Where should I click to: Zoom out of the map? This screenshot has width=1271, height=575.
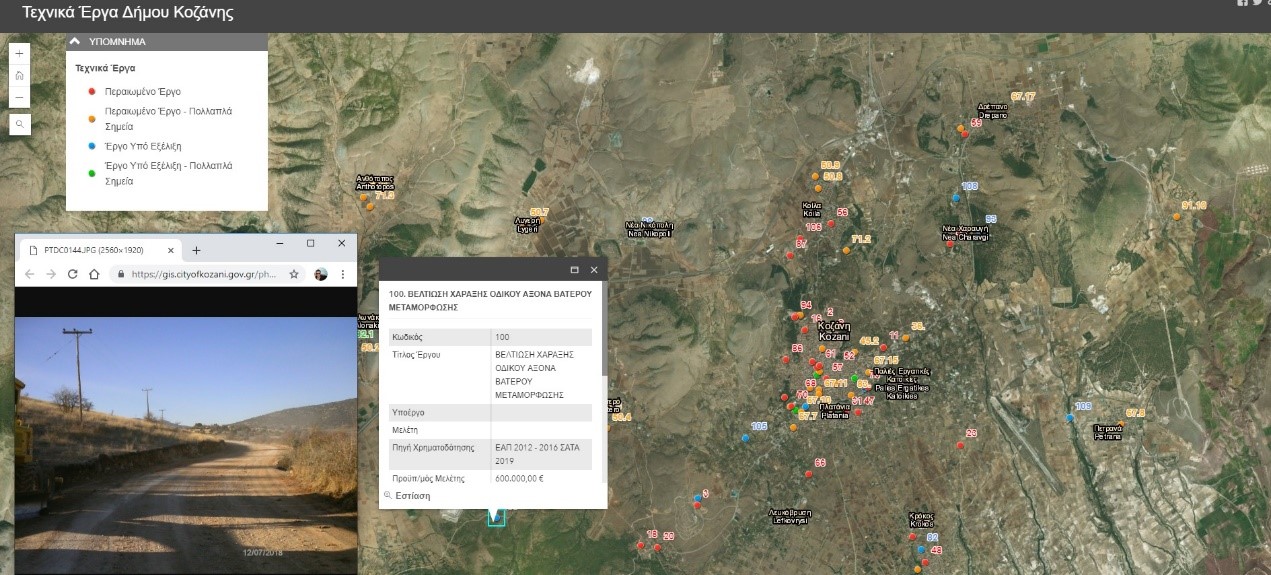[x=20, y=97]
